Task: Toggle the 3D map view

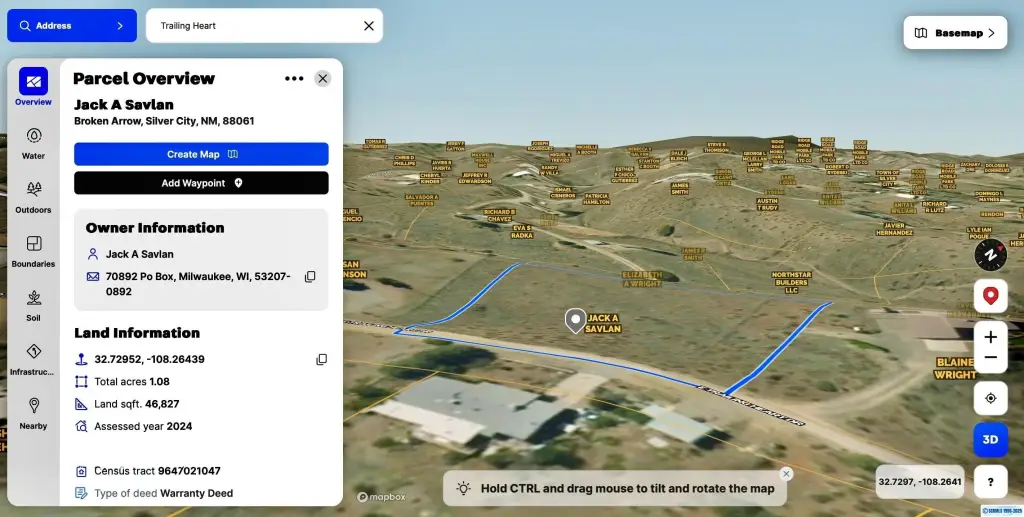Action: [991, 439]
